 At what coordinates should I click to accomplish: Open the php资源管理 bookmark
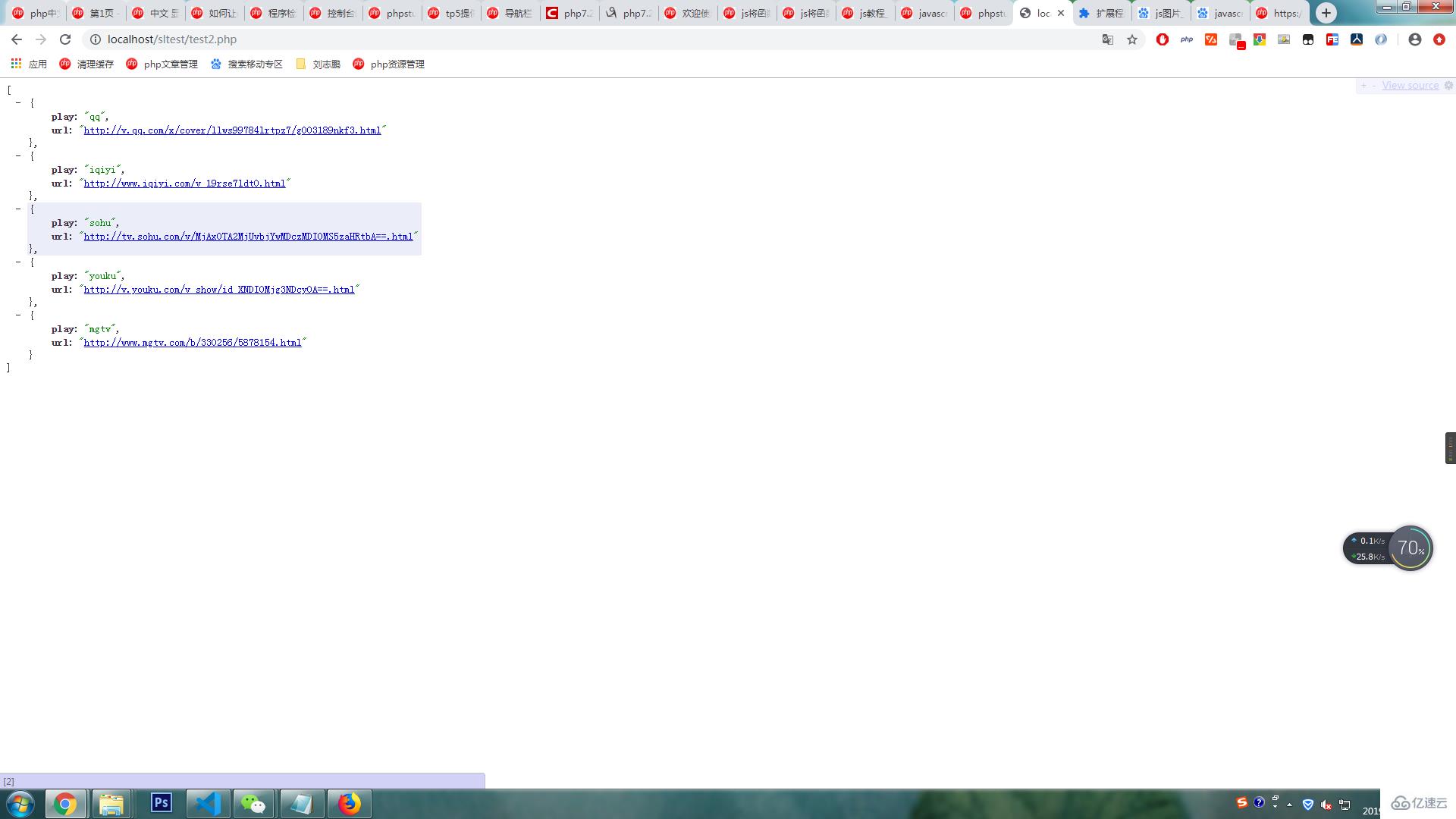[x=388, y=64]
